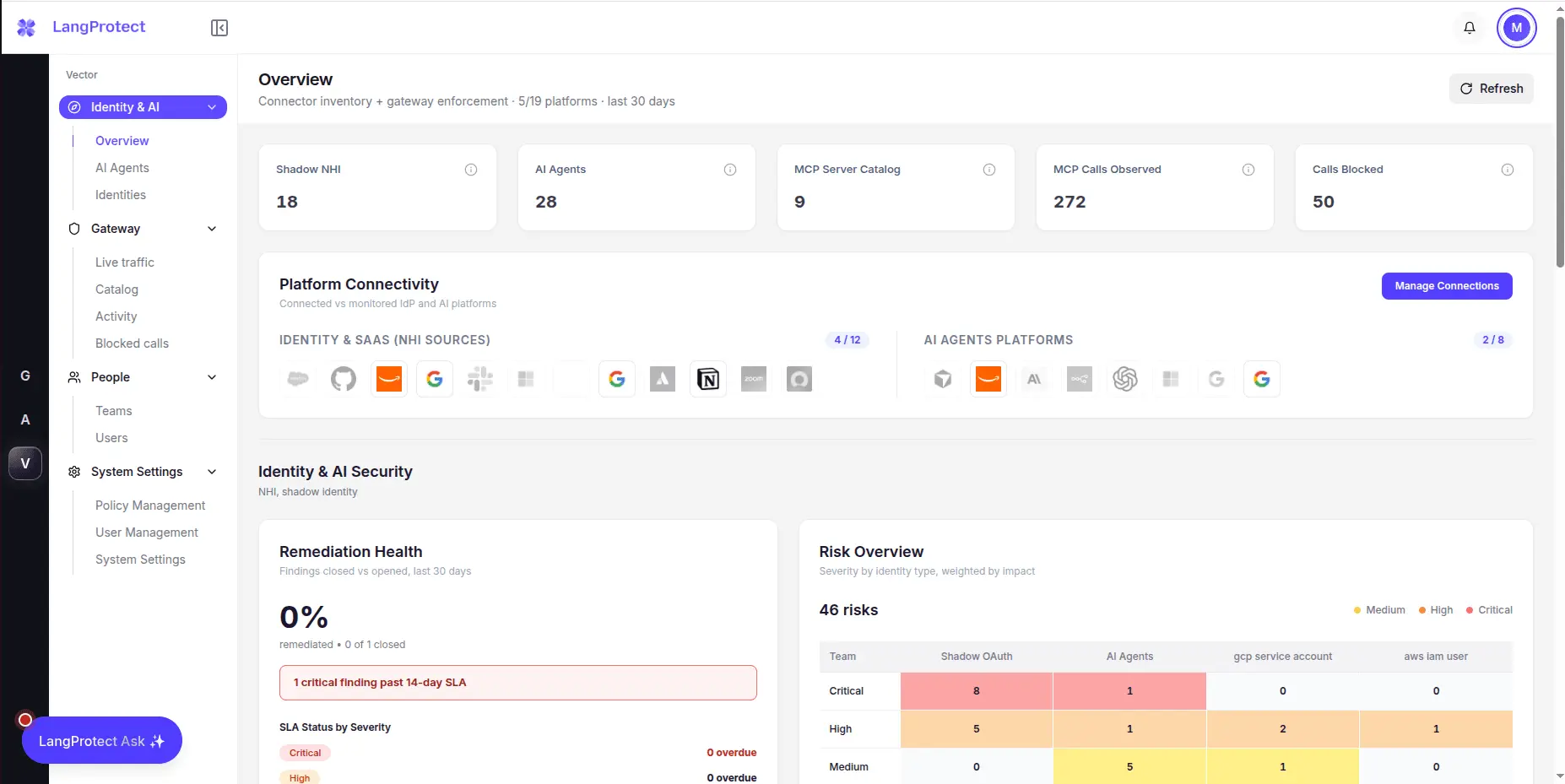Show info for MCP Server Catalog card

[x=989, y=170]
